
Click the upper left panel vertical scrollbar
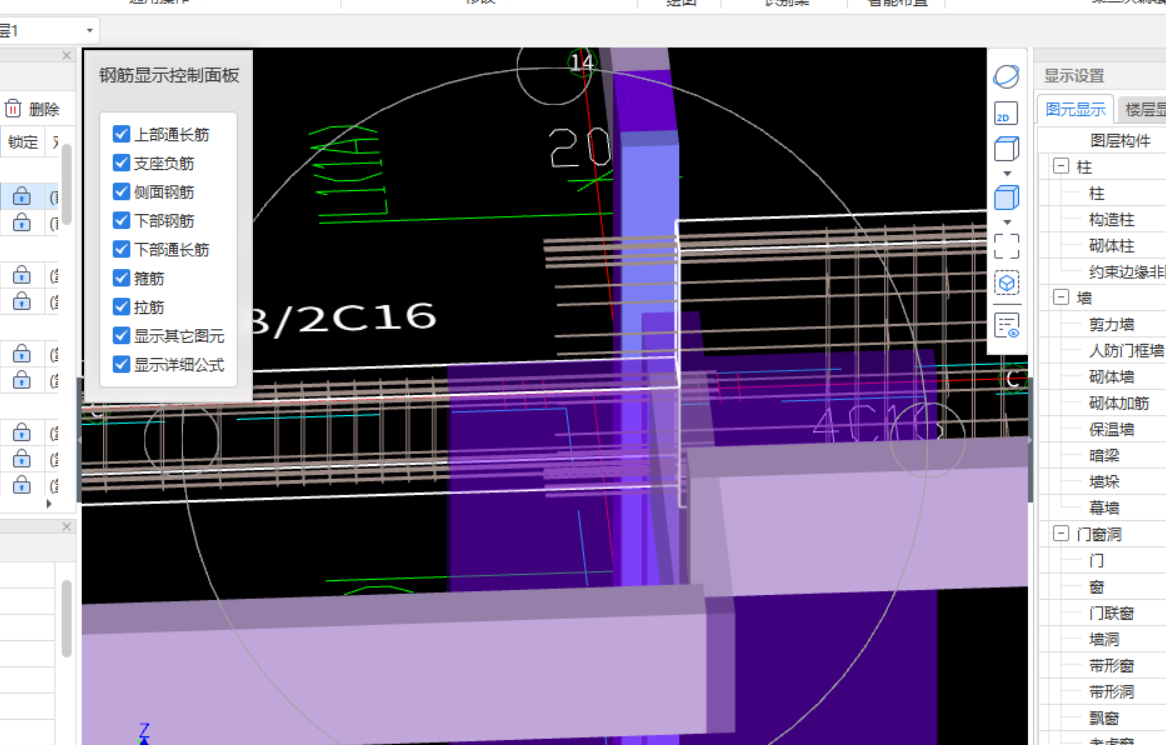click(67, 183)
